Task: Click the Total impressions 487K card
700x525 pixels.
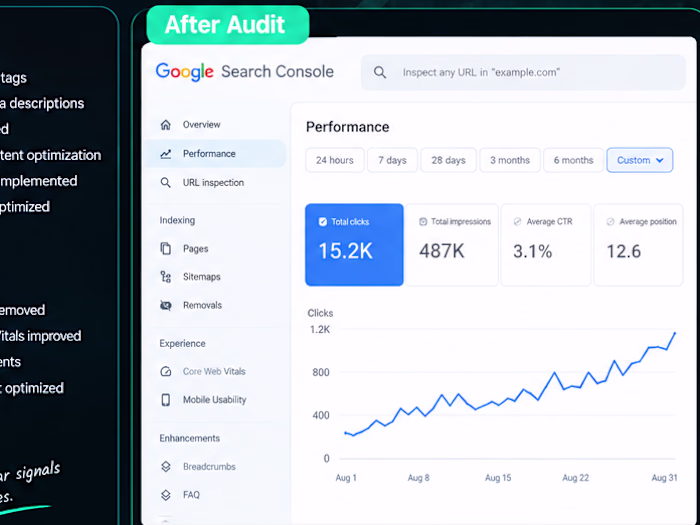Action: coord(452,245)
